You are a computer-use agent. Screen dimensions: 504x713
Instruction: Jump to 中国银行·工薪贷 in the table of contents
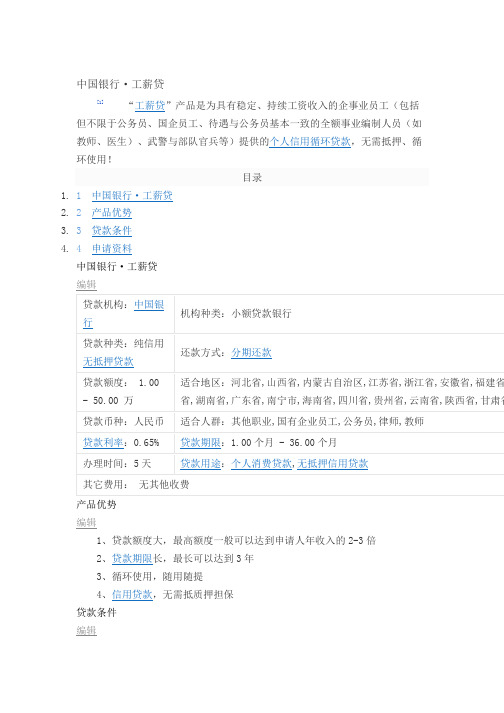[x=132, y=196]
